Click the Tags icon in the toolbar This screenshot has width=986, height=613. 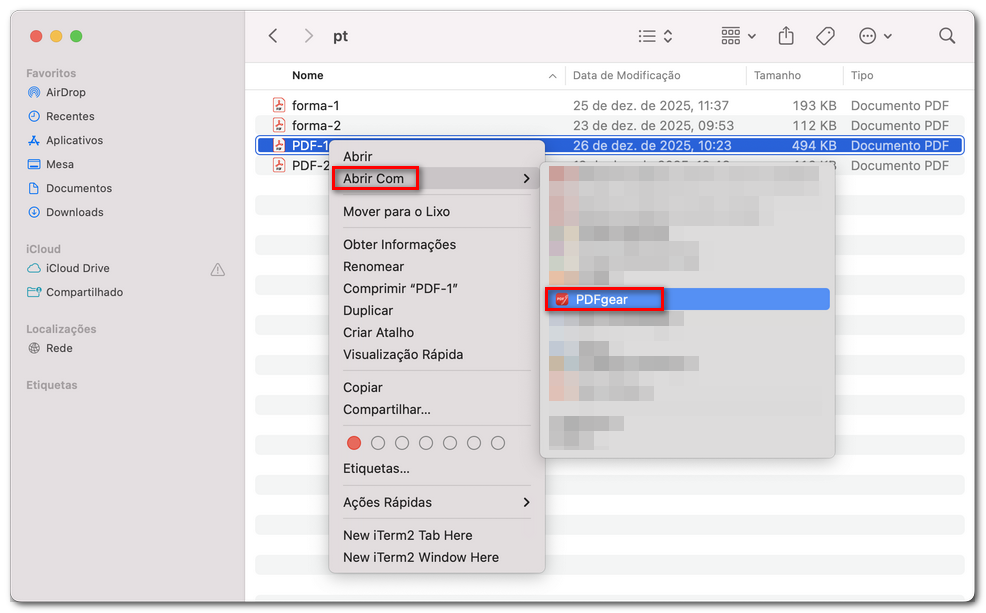point(825,35)
